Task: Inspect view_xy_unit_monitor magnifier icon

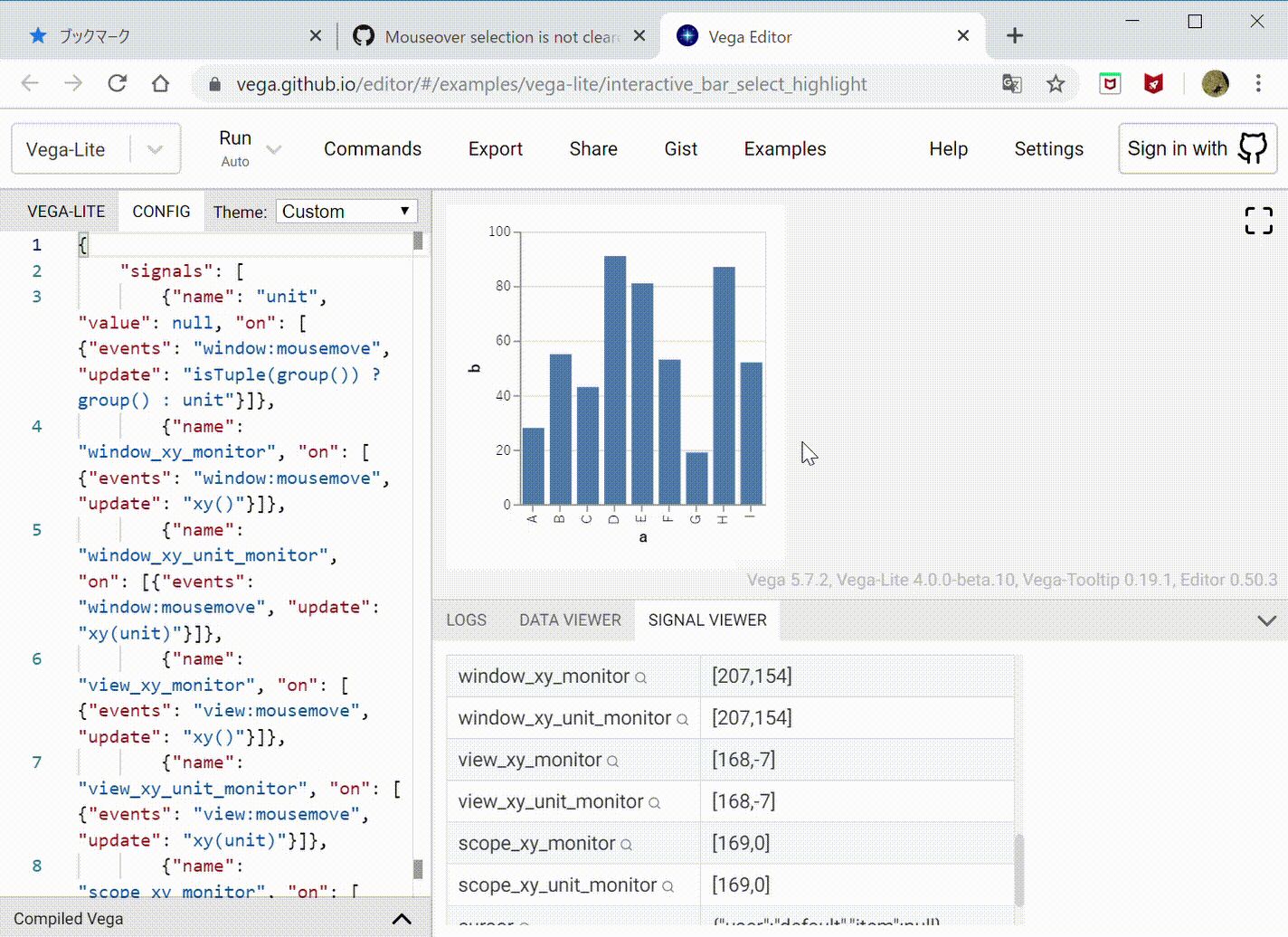Action: click(x=654, y=803)
